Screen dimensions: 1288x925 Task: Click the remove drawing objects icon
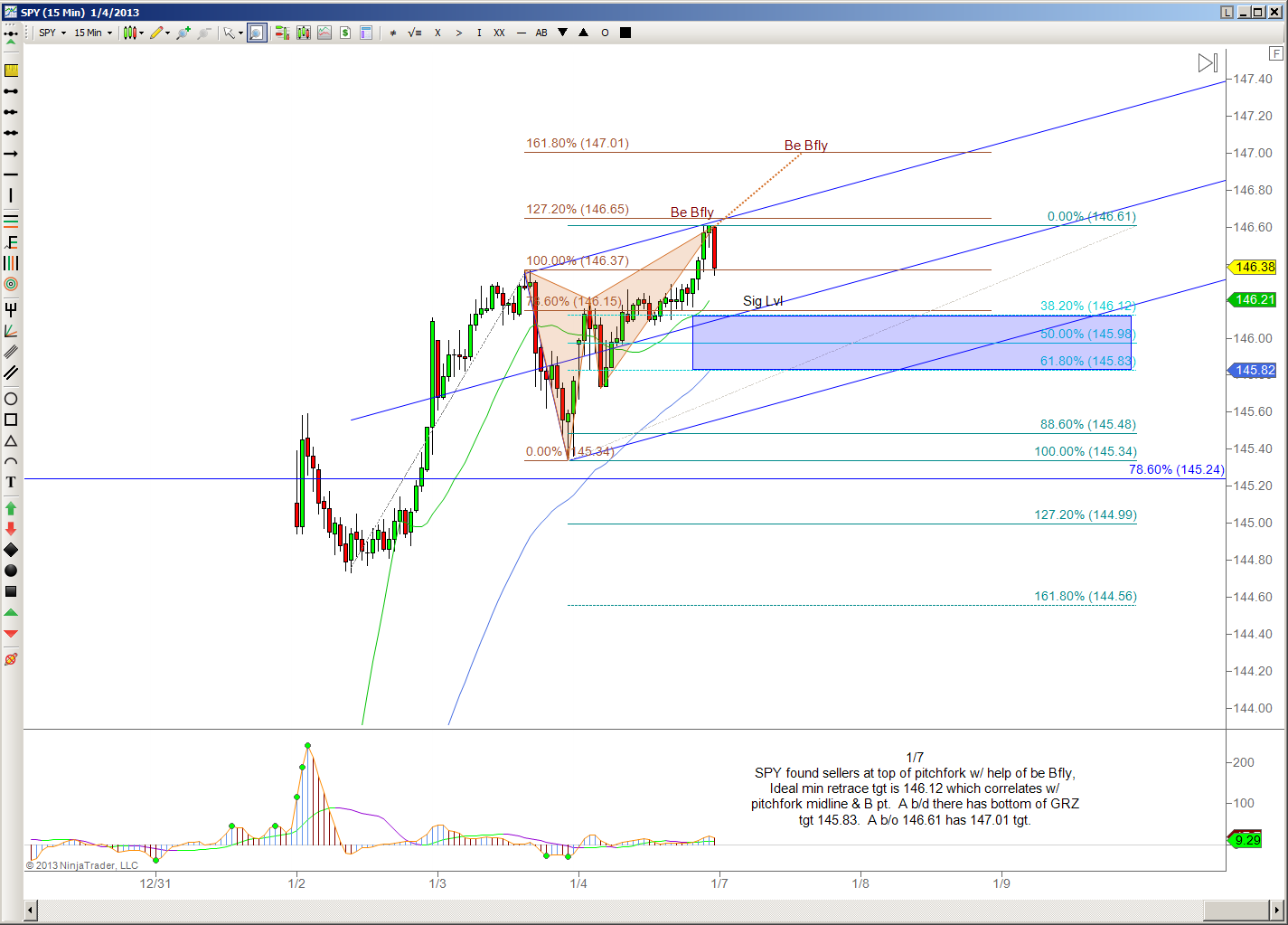(11, 659)
